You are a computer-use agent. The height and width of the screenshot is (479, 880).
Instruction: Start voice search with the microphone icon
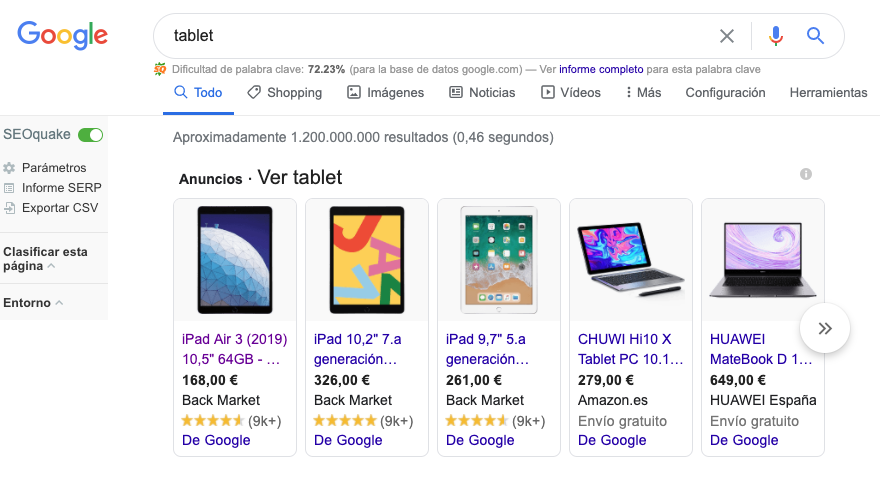coord(775,36)
